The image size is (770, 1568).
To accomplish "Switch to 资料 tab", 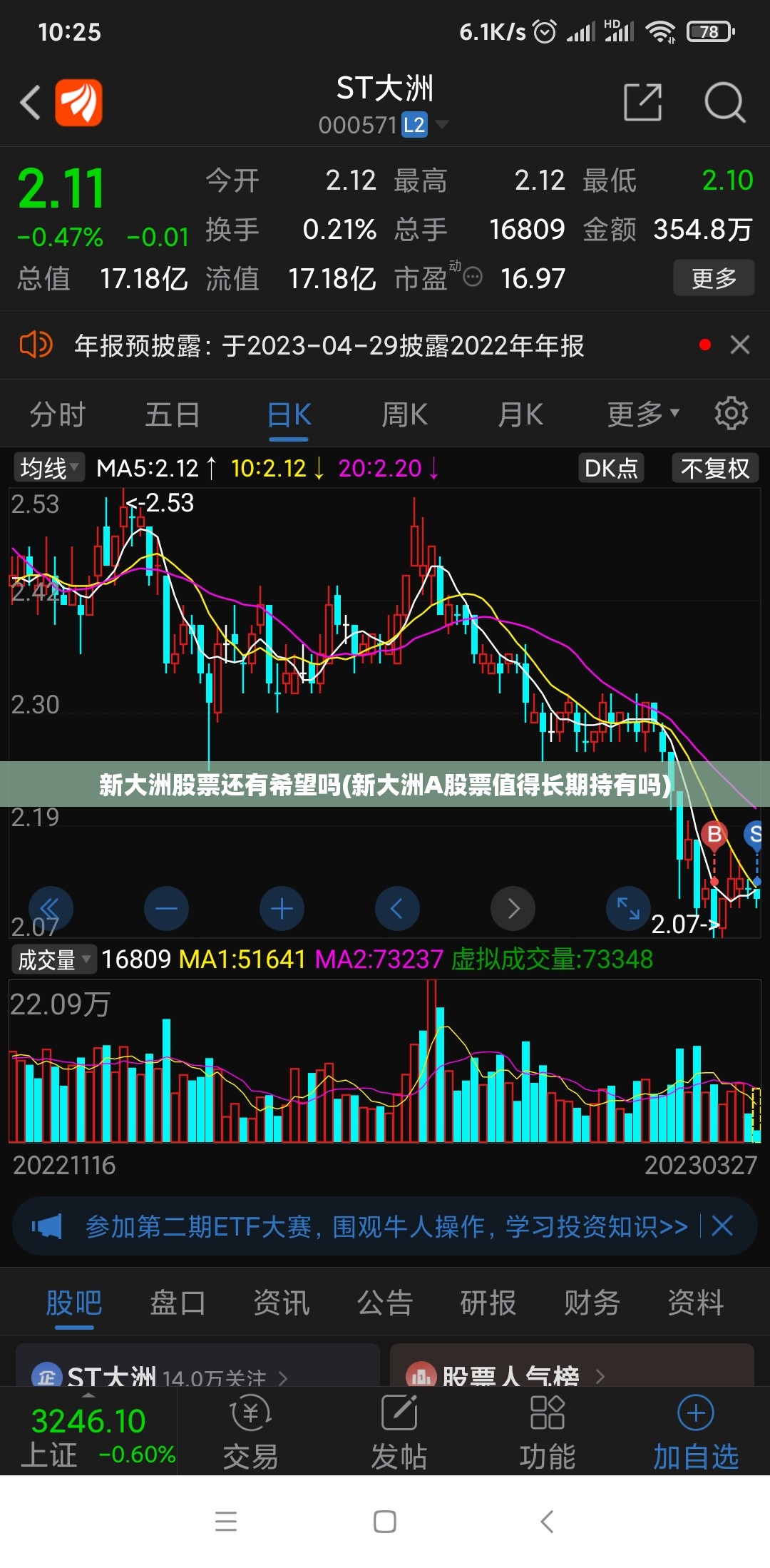I will point(696,1303).
